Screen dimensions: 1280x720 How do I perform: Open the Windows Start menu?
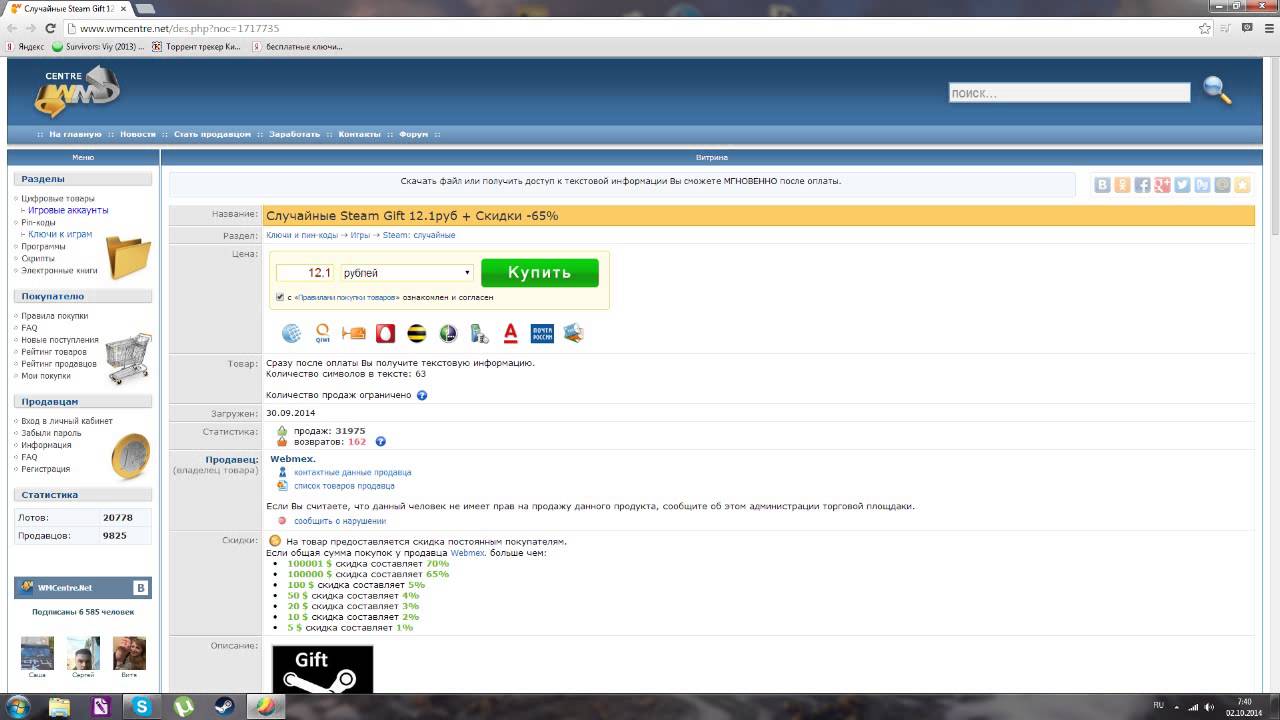pos(17,707)
